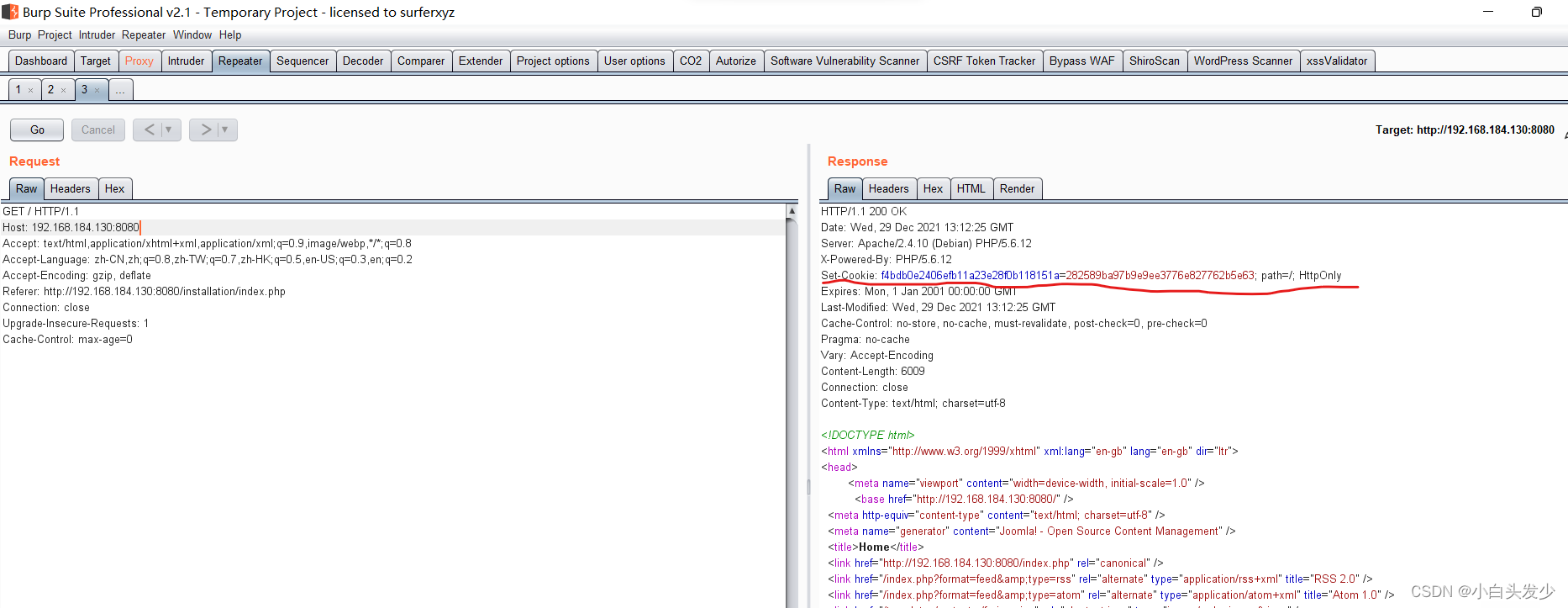This screenshot has width=1568, height=608.
Task: Close Repeater tab 2
Action: [64, 90]
